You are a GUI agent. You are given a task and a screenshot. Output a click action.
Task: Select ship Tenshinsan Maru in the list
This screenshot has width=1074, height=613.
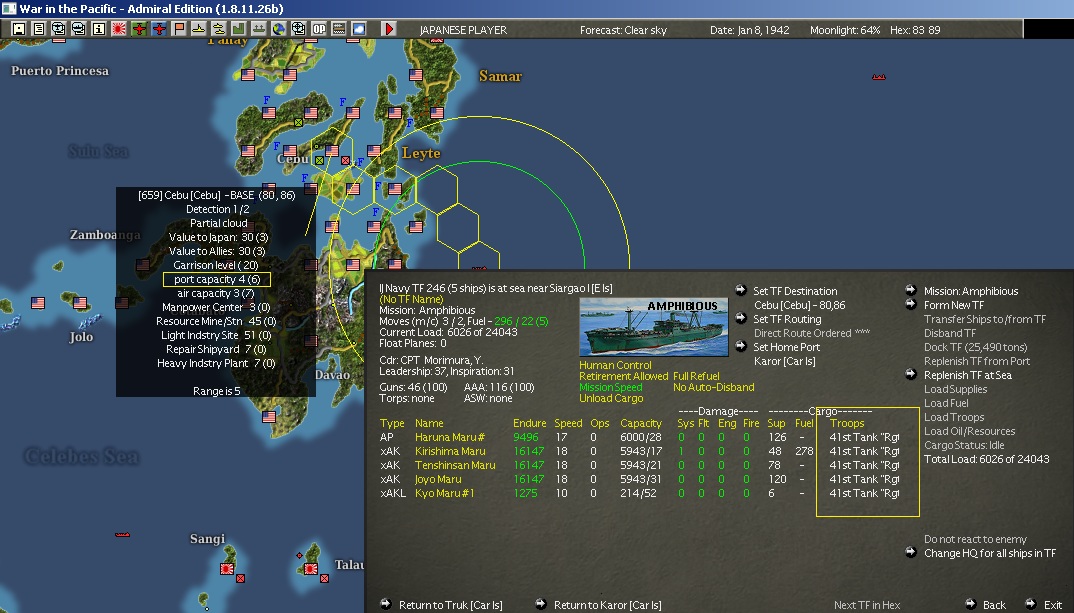455,465
